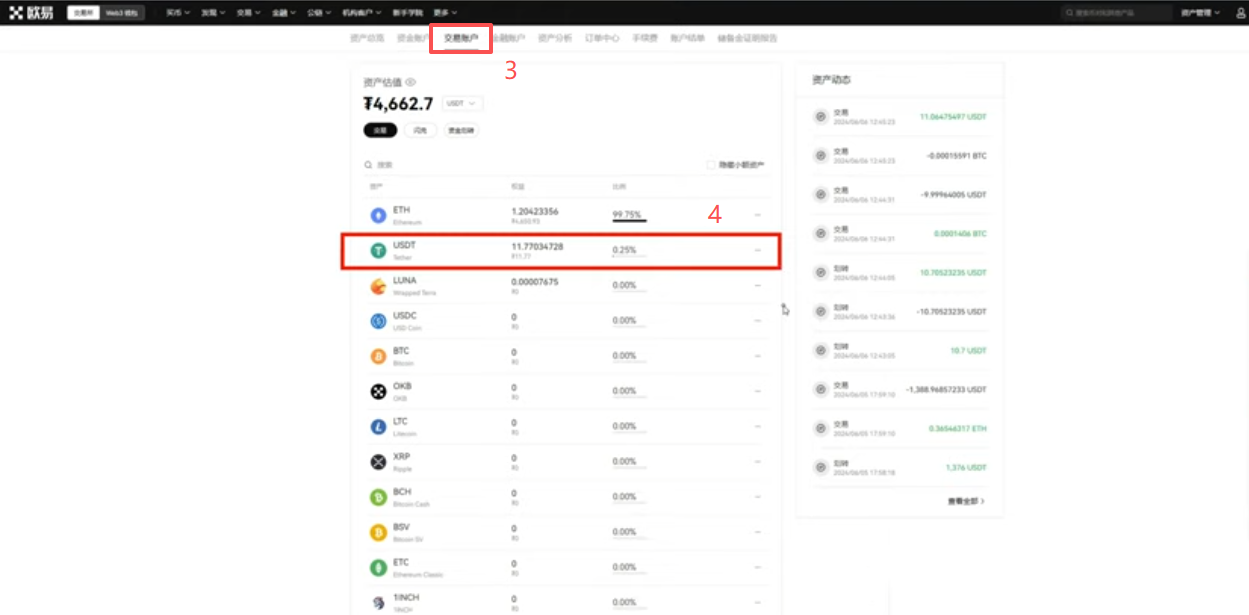1249x615 pixels.
Task: Click the 10.70523235 USDT green activity amount
Action: [953, 272]
